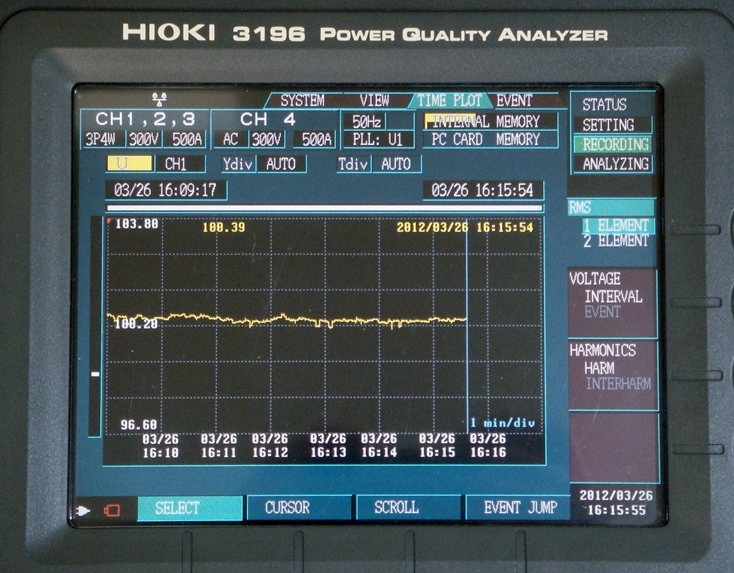Click cursor value 100.39
This screenshot has width=734, height=573.
coord(223,228)
